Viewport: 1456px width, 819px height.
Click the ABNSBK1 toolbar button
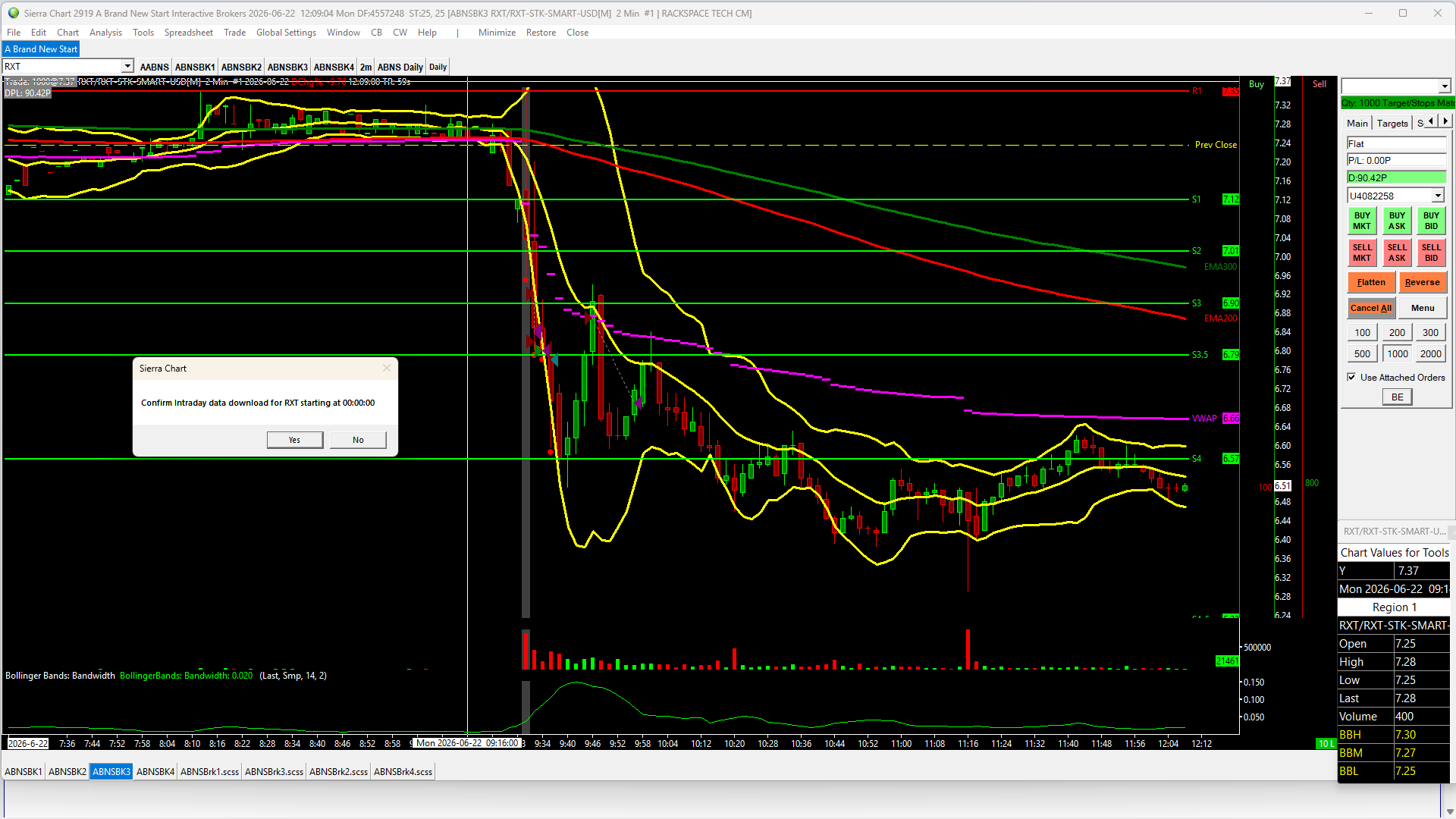pyautogui.click(x=195, y=67)
